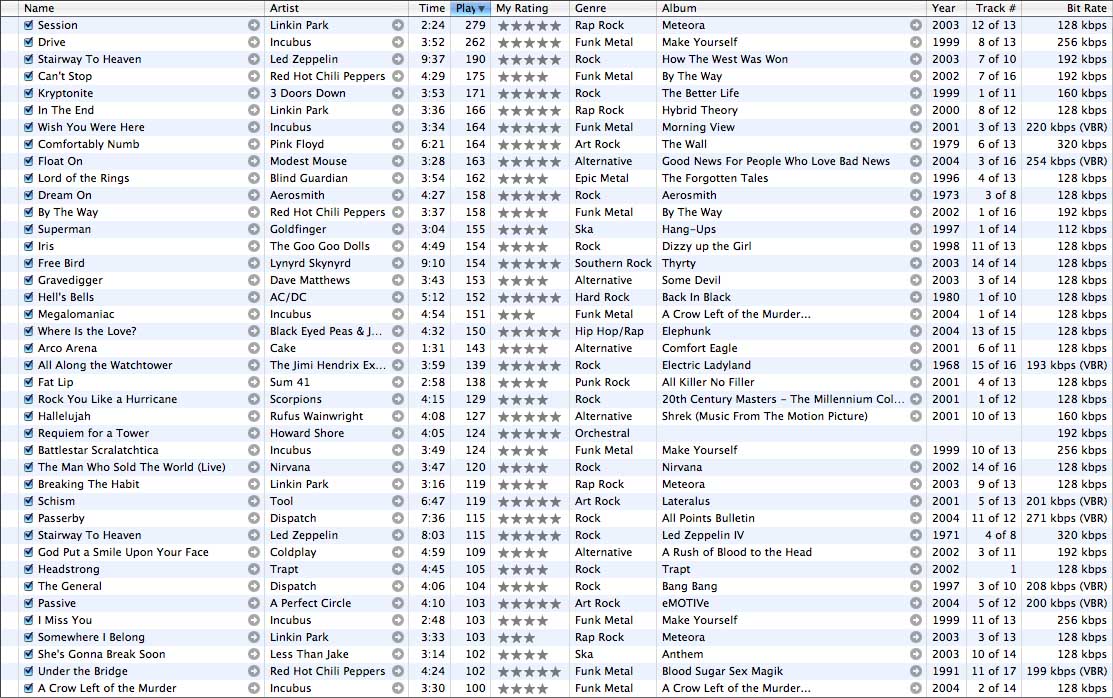Select the song God Put a Smile Upon Your Face

coord(123,552)
